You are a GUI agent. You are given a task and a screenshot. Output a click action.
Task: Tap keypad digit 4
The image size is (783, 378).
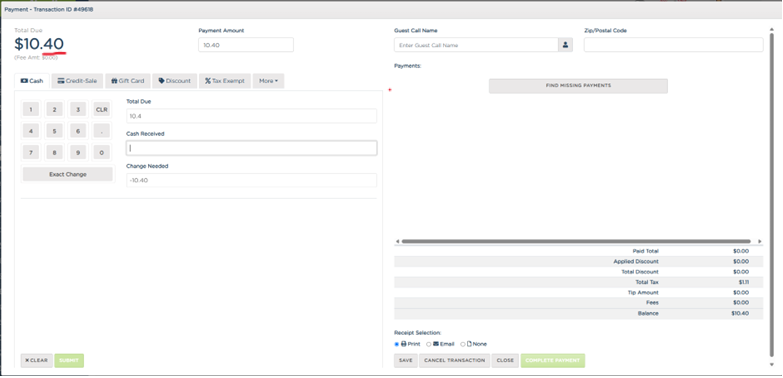pos(31,131)
